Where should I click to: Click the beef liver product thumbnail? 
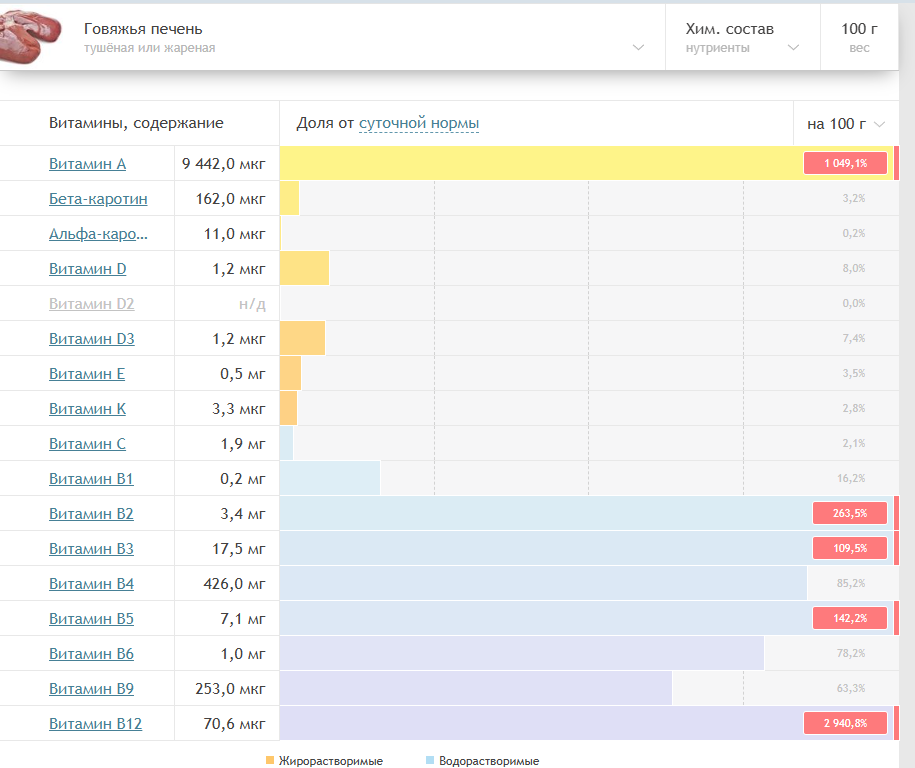pyautogui.click(x=30, y=37)
